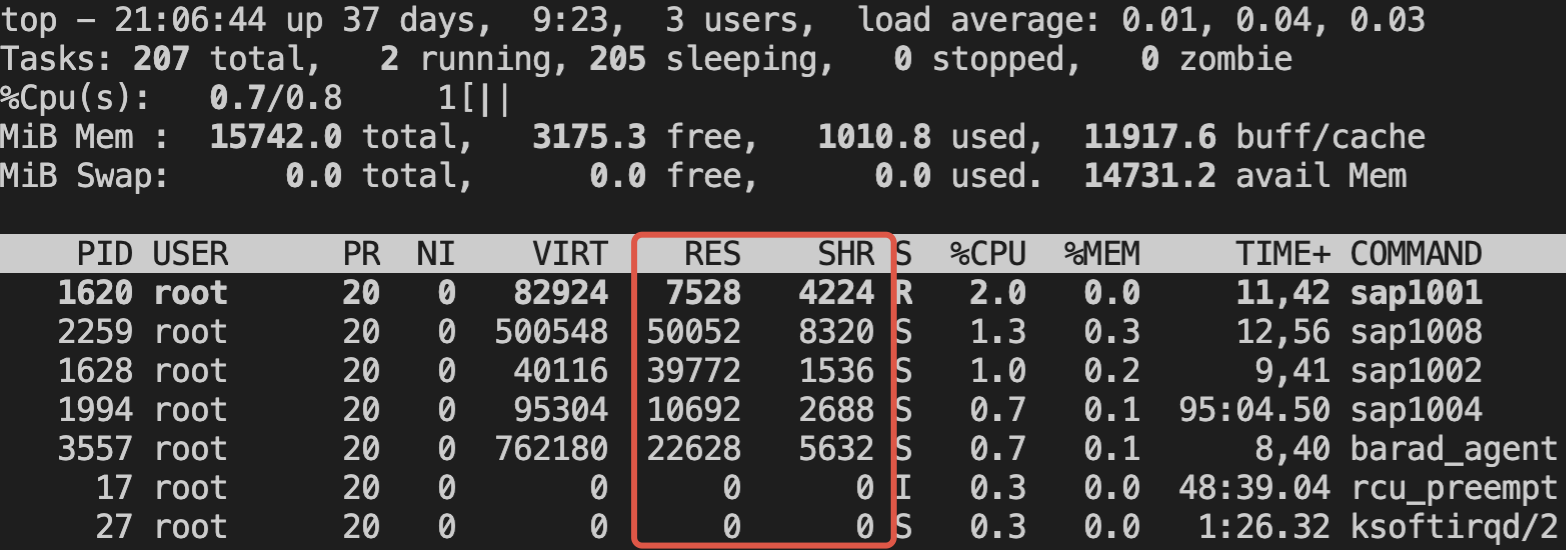
Task: Click the 207 total tasks count
Action: (x=160, y=59)
